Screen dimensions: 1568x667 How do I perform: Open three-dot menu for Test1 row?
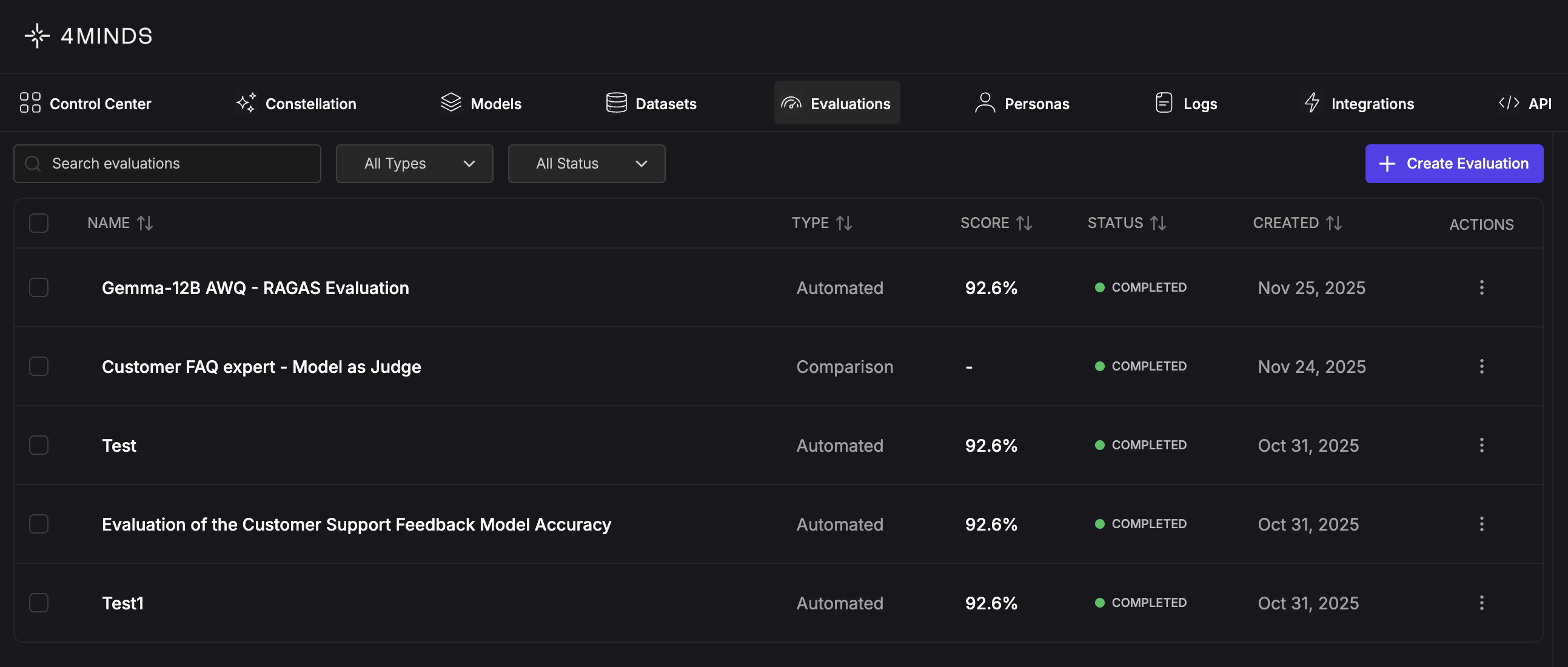tap(1481, 603)
